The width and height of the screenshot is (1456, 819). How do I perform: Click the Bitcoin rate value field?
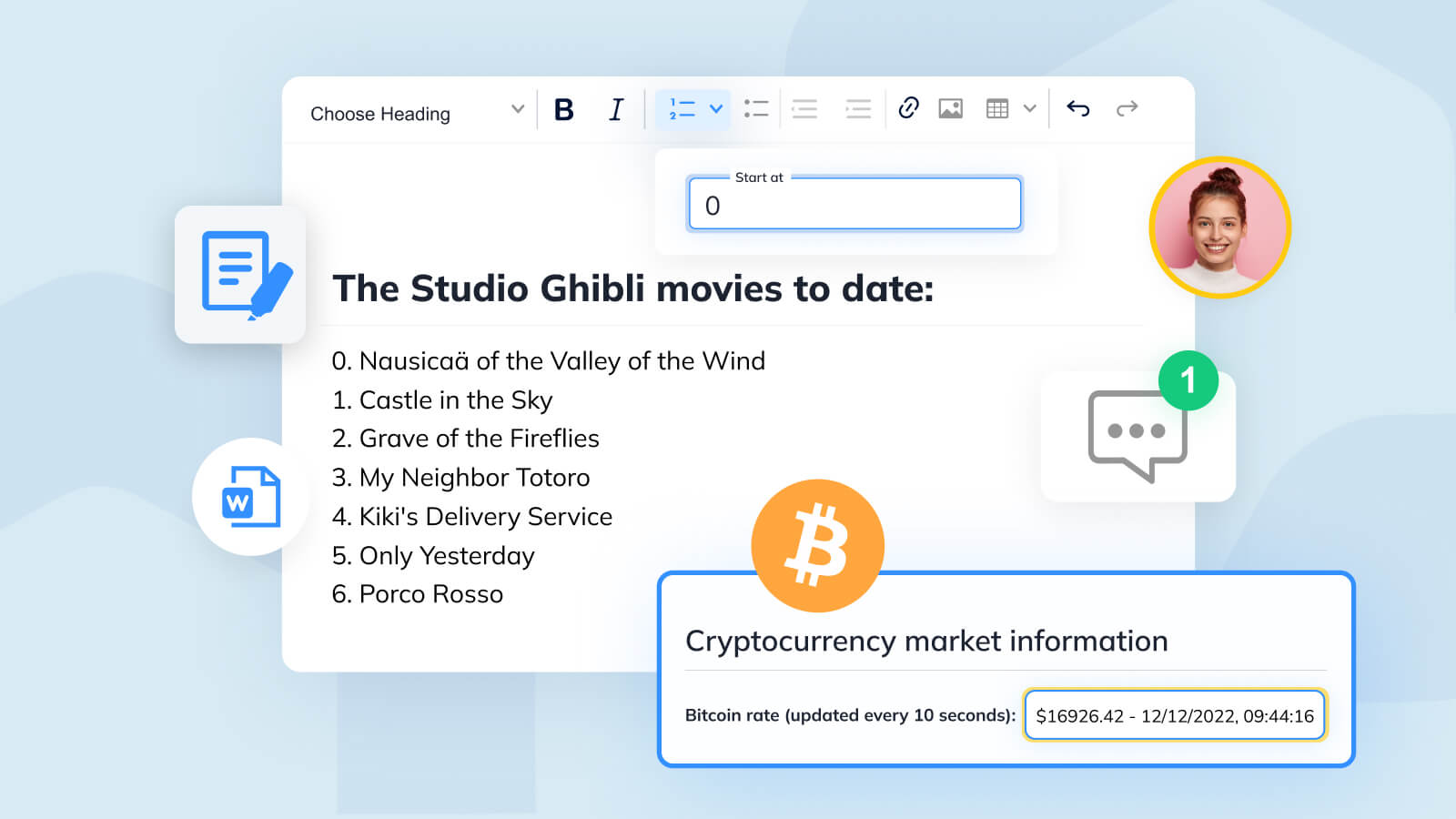pos(1174,715)
